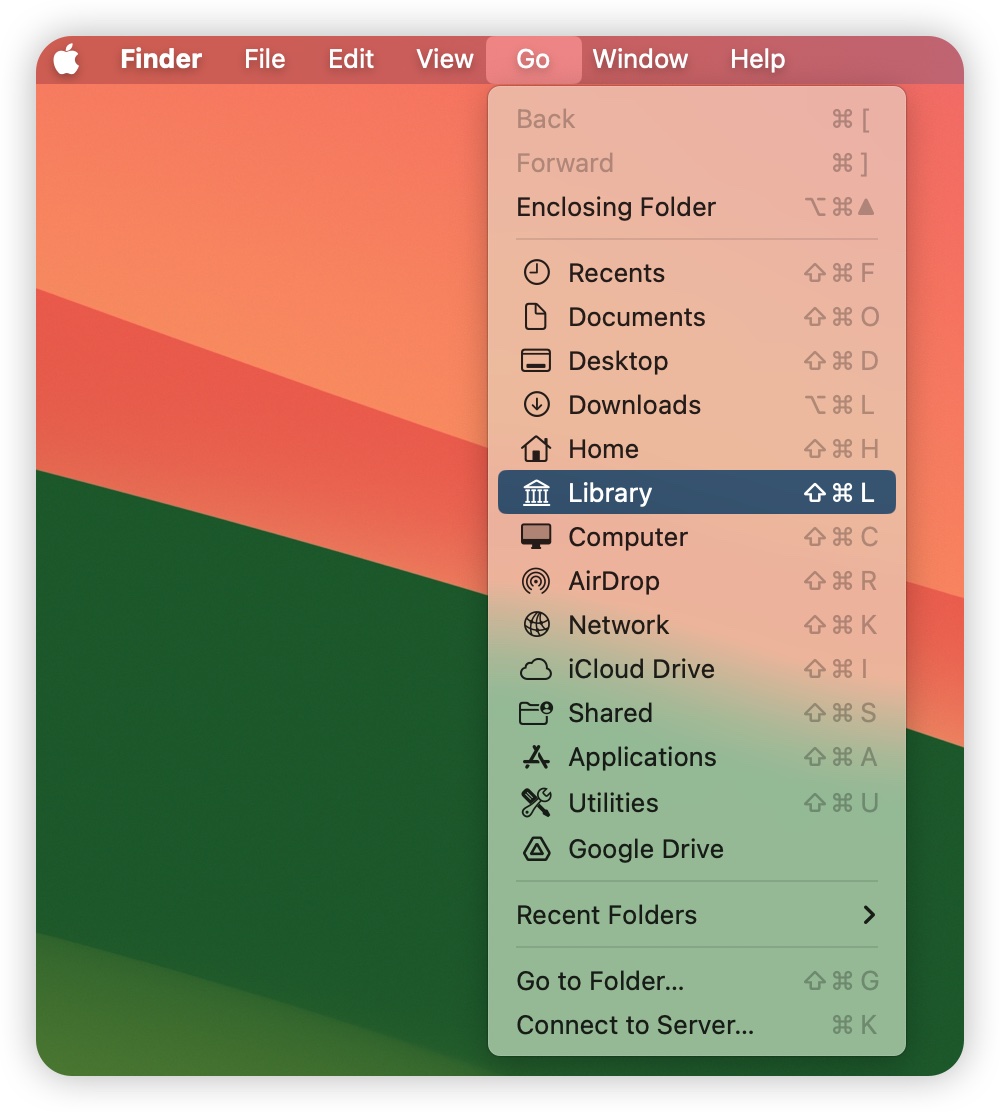
Task: Click the Downloads arrow icon
Action: (536, 404)
